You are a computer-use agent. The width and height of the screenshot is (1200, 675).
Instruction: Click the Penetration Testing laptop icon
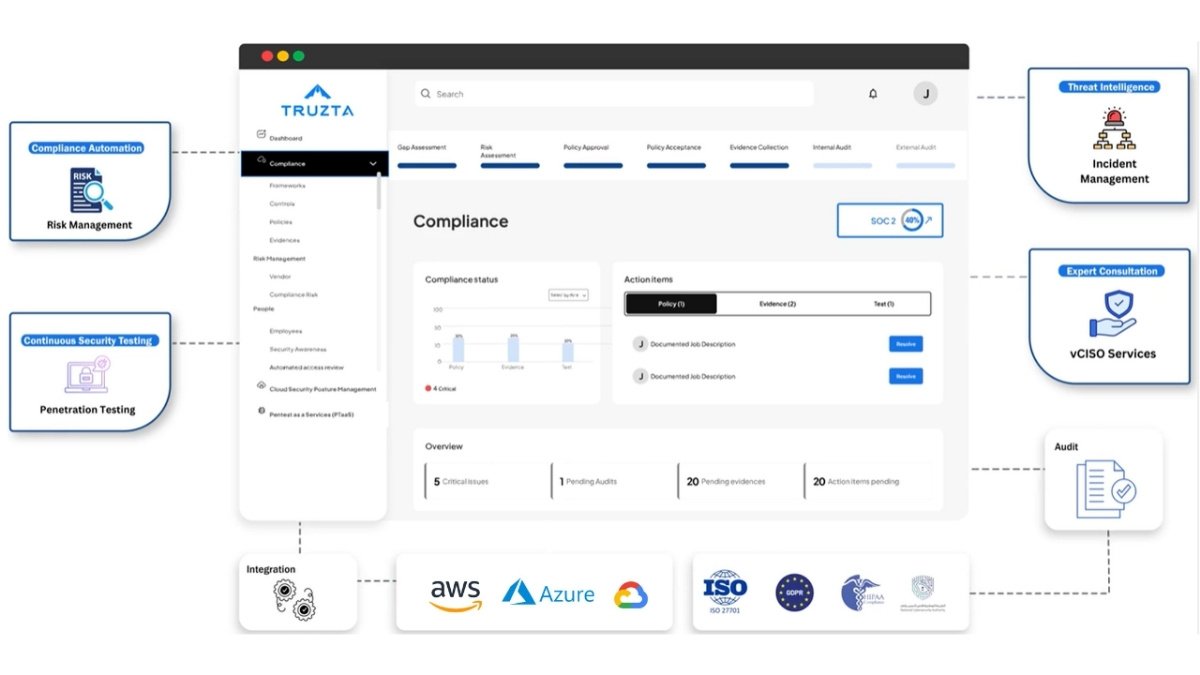pyautogui.click(x=88, y=375)
